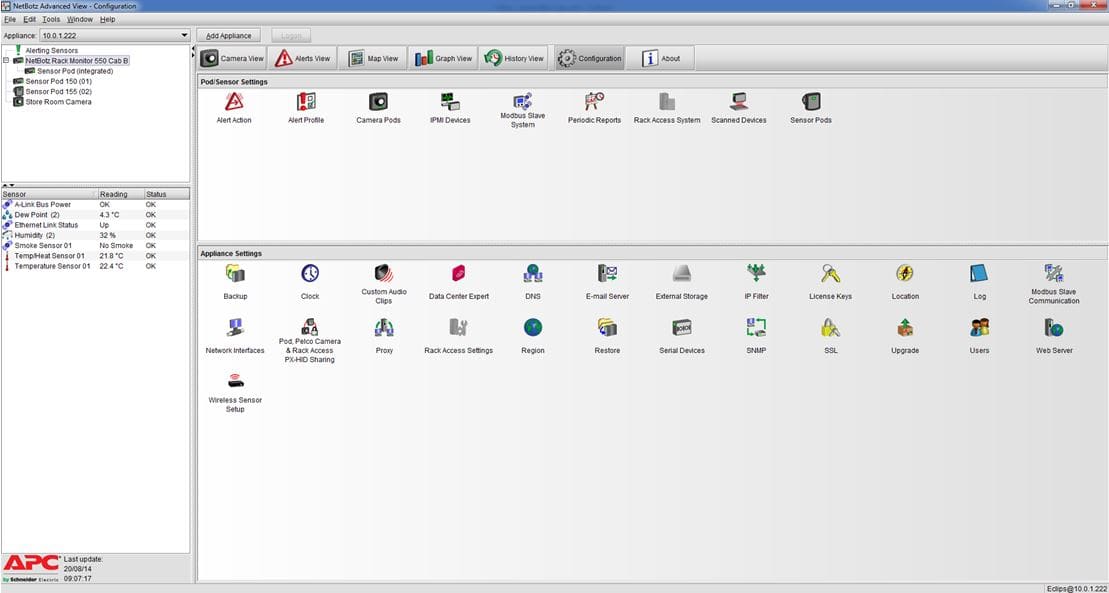Switch to History View
Viewport: 1109px width, 593px height.
click(x=513, y=59)
